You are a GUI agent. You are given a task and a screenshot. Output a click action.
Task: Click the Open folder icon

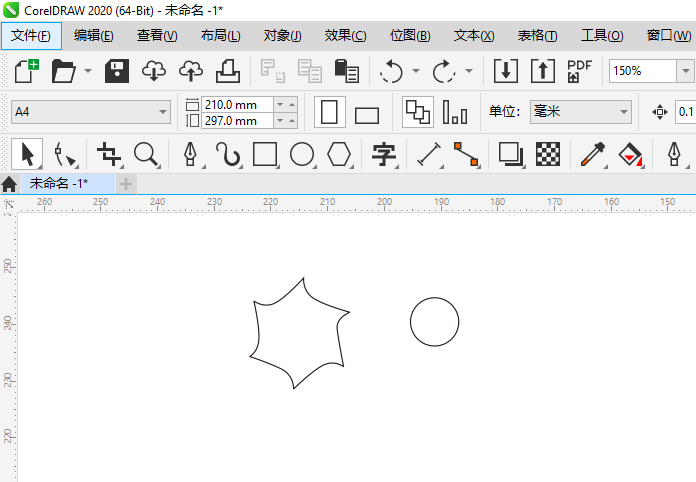pos(63,71)
